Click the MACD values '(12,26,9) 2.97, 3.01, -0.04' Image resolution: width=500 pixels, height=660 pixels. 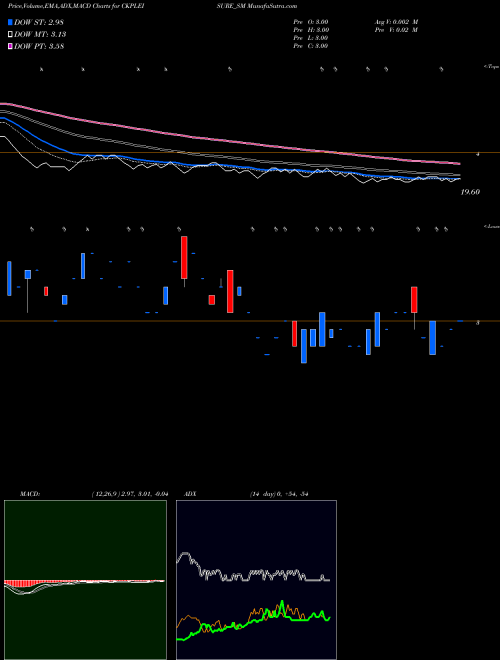pos(130,494)
